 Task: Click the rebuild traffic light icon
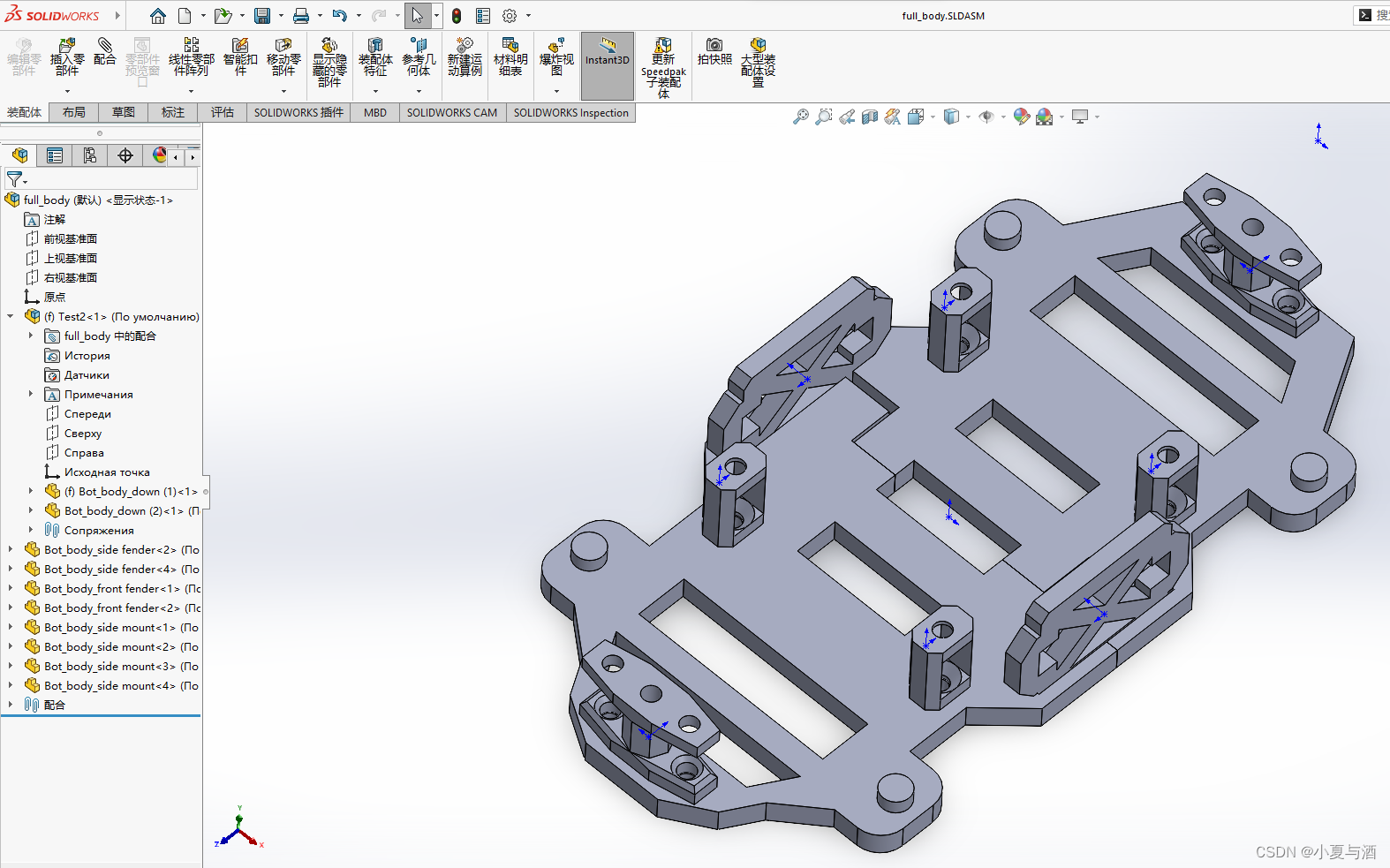coord(457,16)
